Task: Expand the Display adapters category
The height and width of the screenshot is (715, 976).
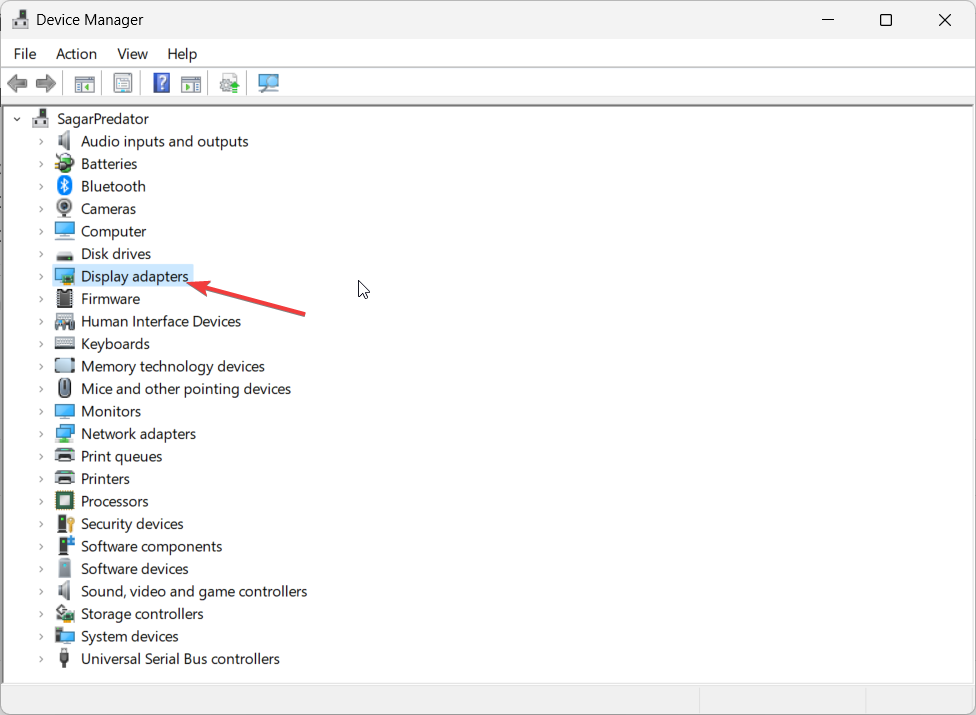Action: tap(41, 277)
